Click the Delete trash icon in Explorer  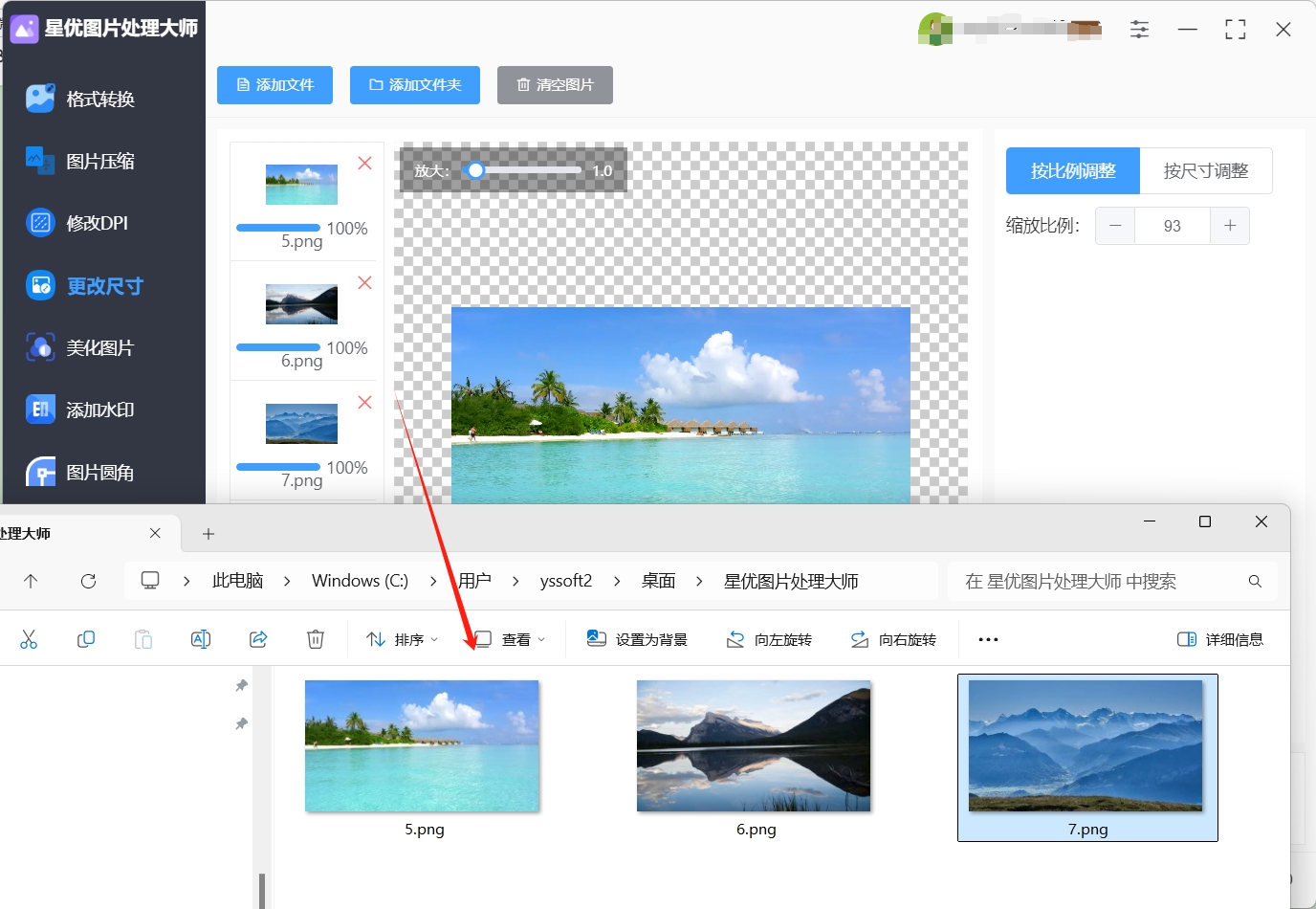tap(316, 639)
